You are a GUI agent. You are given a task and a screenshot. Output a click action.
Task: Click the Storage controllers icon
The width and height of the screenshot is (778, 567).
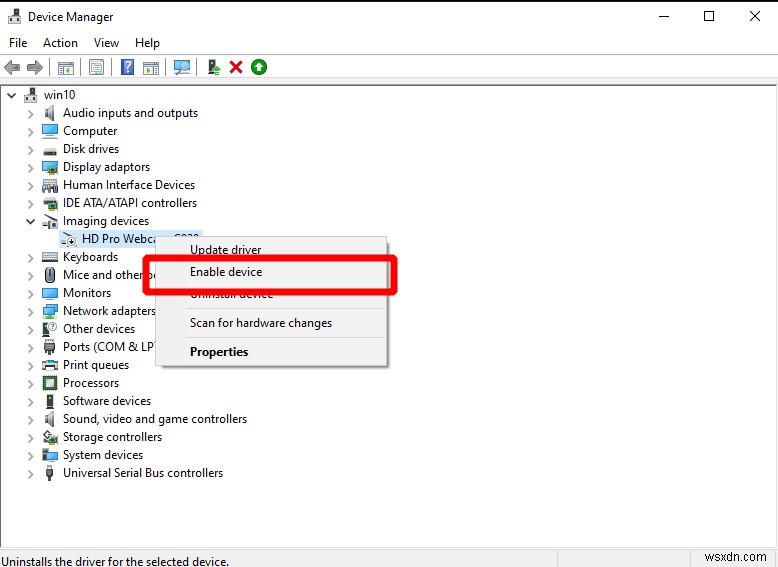(x=50, y=437)
